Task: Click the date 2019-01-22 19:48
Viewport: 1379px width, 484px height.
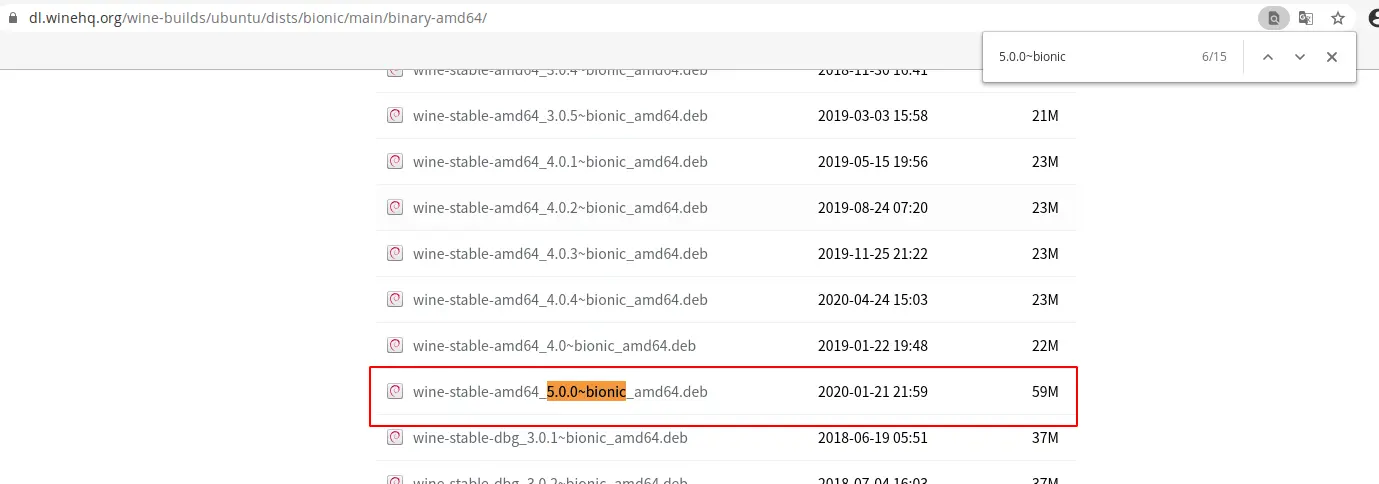Action: [x=873, y=345]
